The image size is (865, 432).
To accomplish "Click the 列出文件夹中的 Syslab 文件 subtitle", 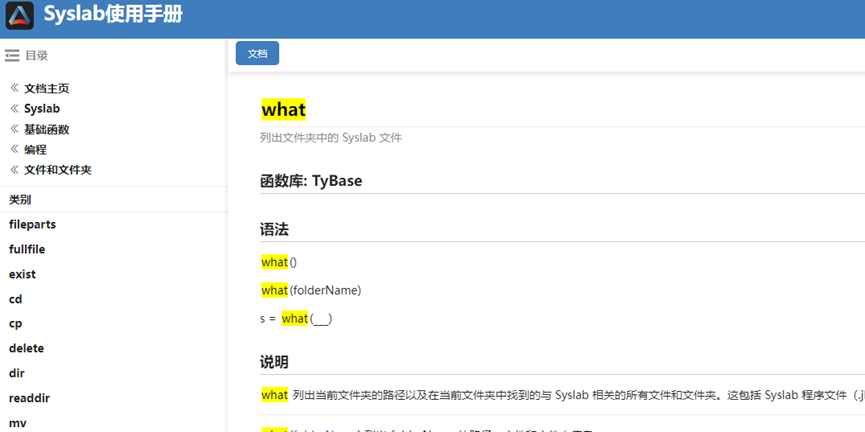I will [330, 138].
